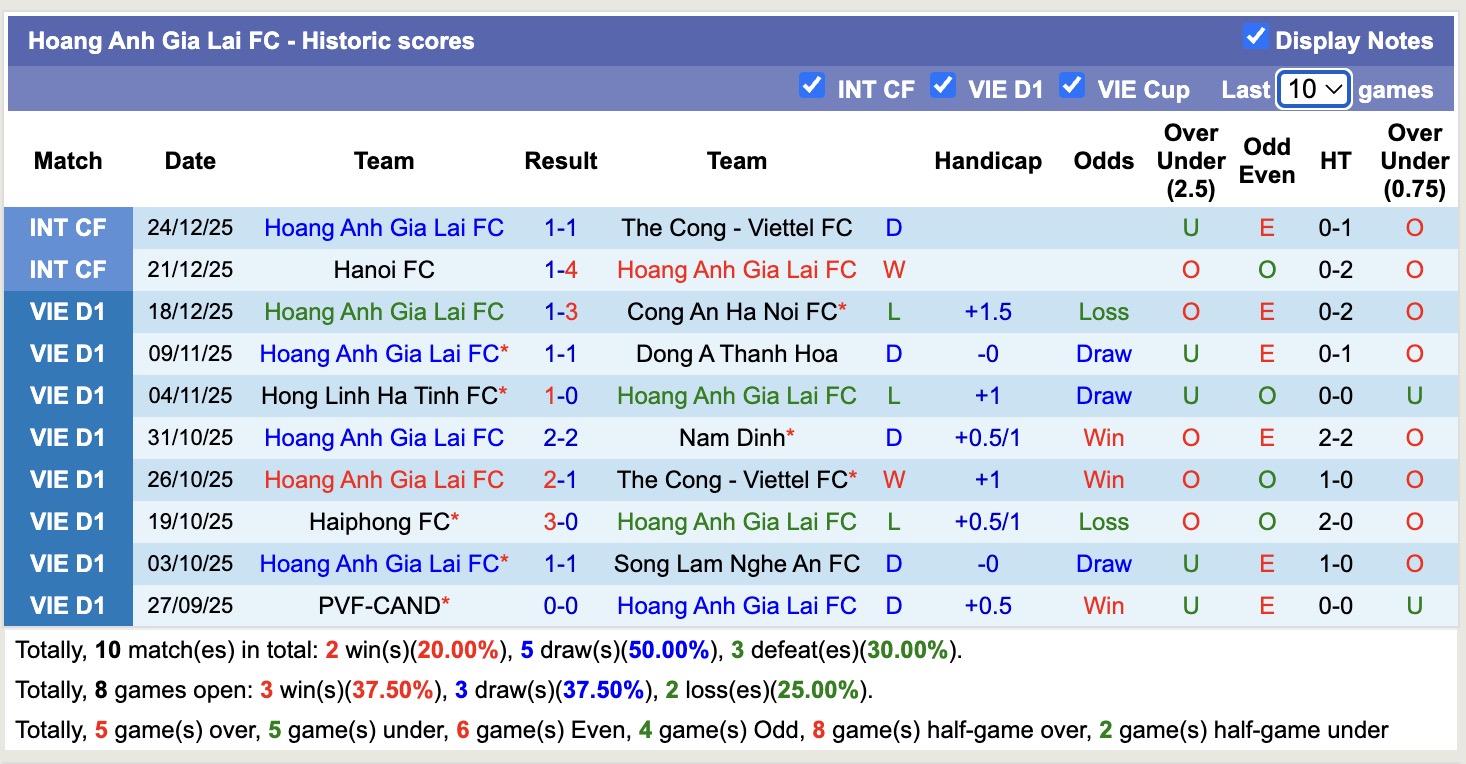Click the Handicap column header
This screenshot has height=764, width=1466.
pos(988,160)
